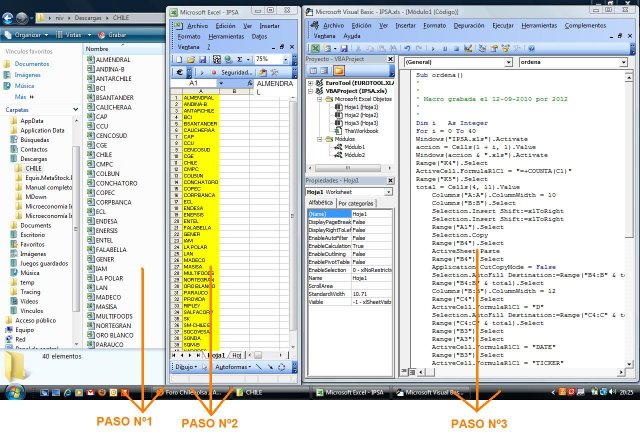
Task: Click the View Microsoft Excel icon in VBA toolbar
Action: click(x=316, y=49)
